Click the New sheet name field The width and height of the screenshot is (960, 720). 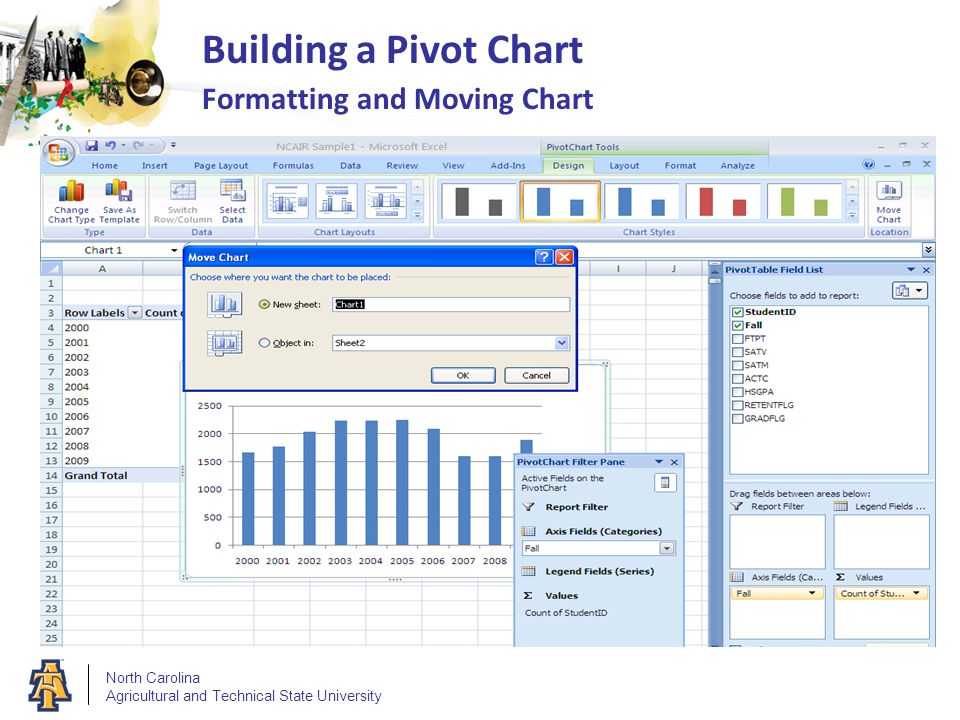point(451,304)
